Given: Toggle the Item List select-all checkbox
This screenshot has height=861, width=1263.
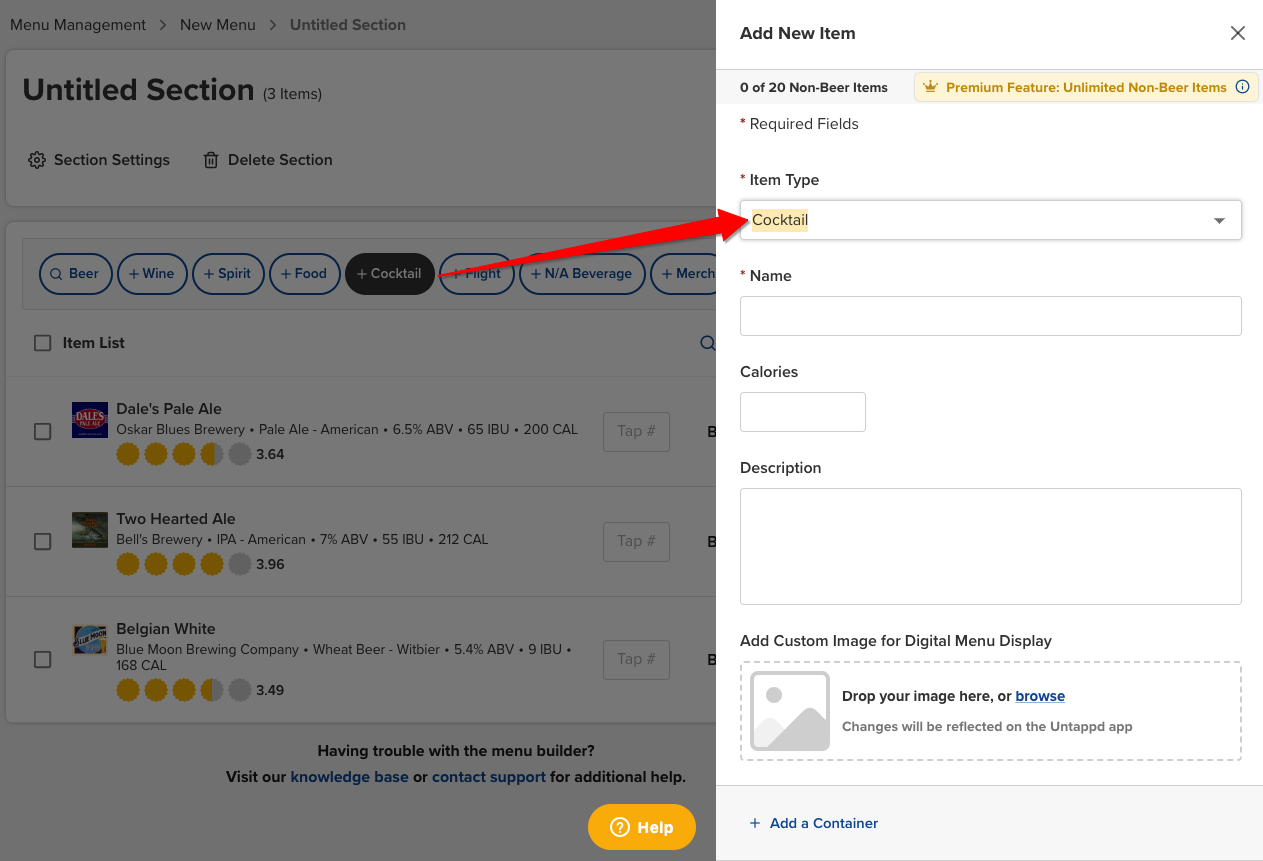Looking at the screenshot, I should click(x=42, y=343).
